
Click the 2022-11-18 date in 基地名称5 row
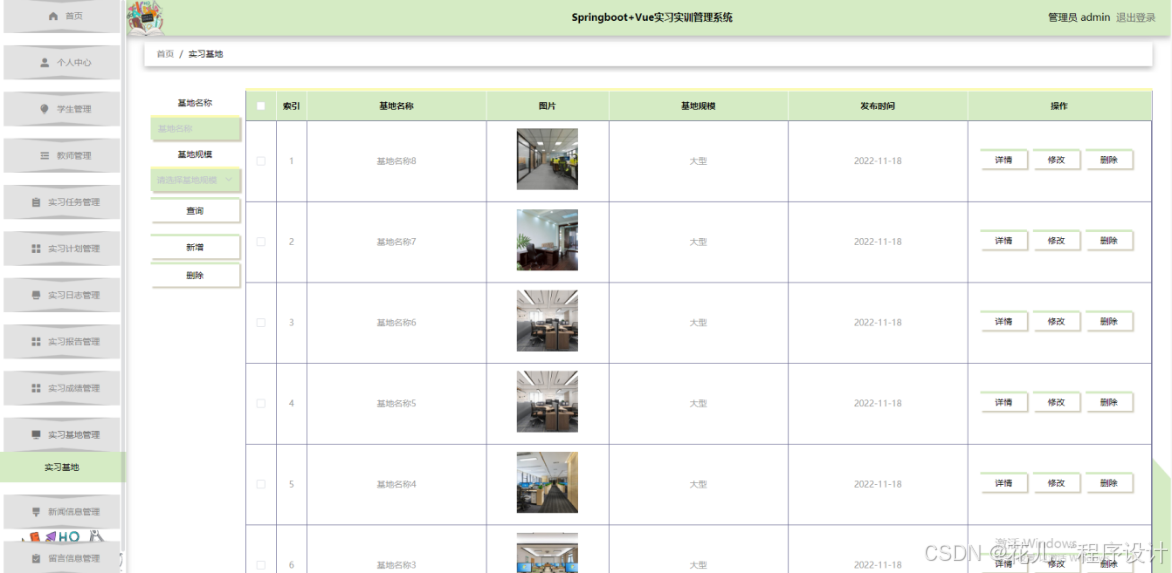tap(878, 403)
